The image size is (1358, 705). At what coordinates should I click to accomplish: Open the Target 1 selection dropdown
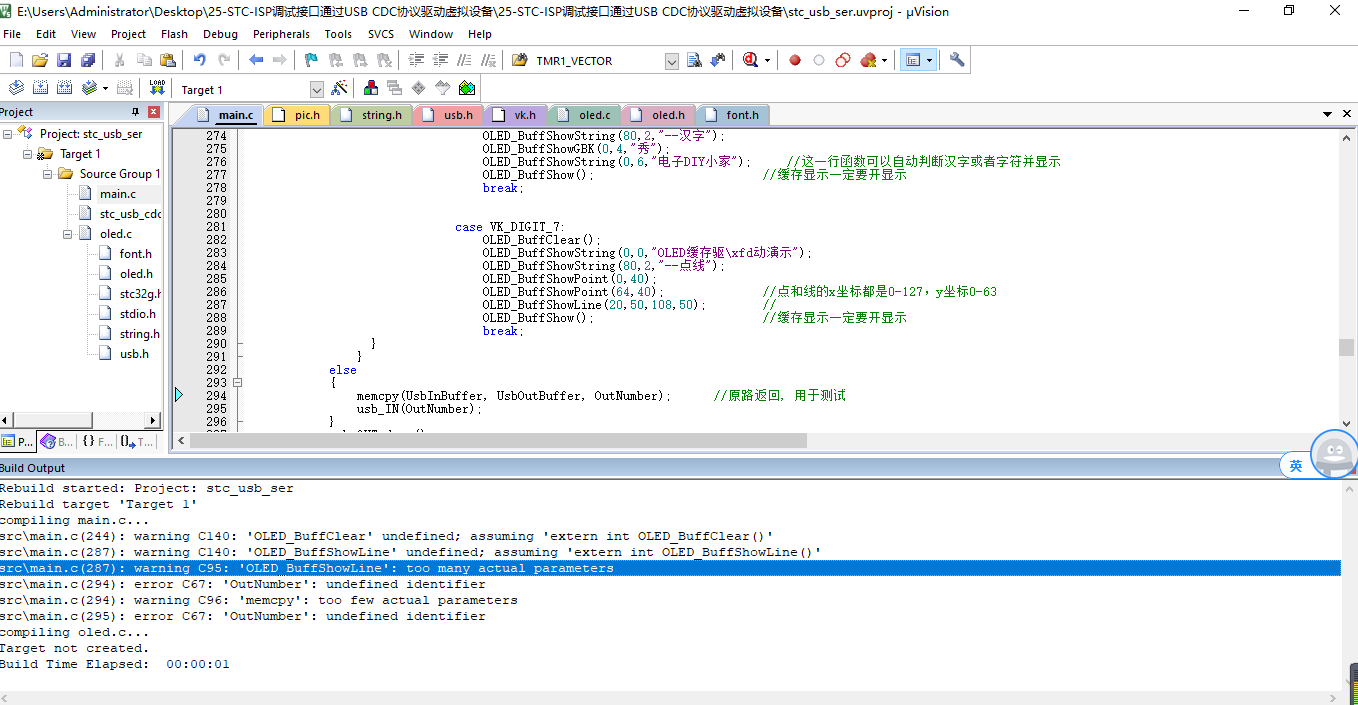click(316, 90)
